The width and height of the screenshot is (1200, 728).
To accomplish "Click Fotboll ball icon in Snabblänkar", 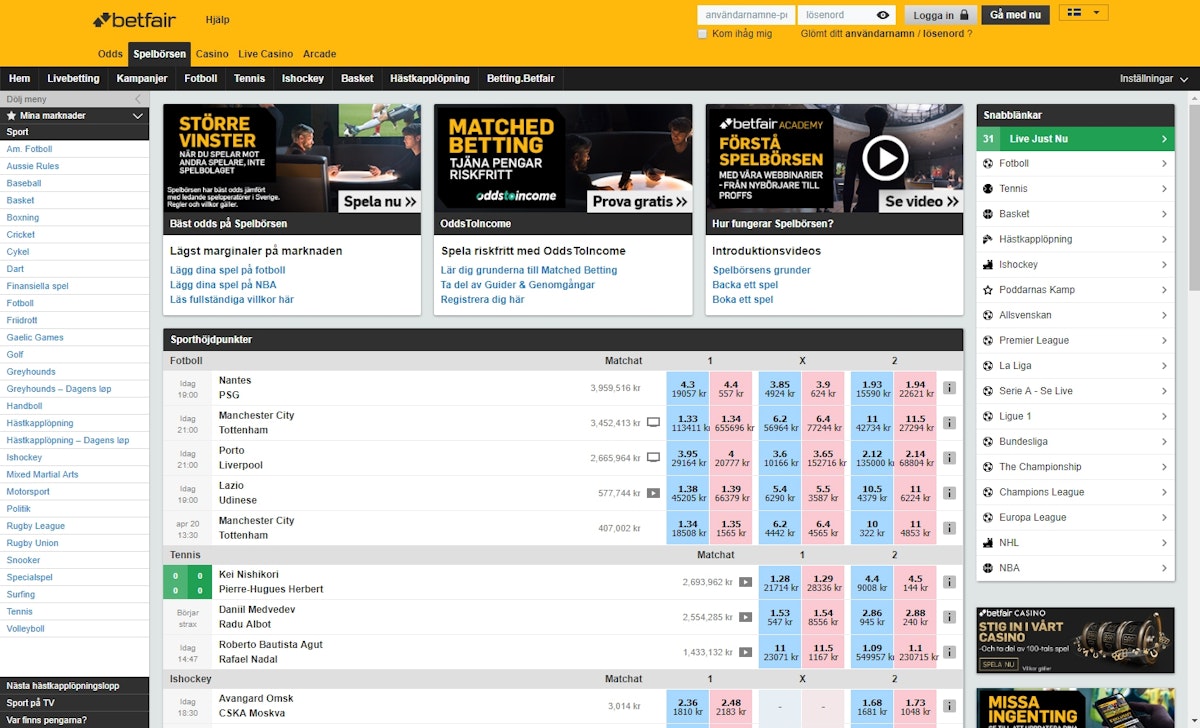I will 988,163.
